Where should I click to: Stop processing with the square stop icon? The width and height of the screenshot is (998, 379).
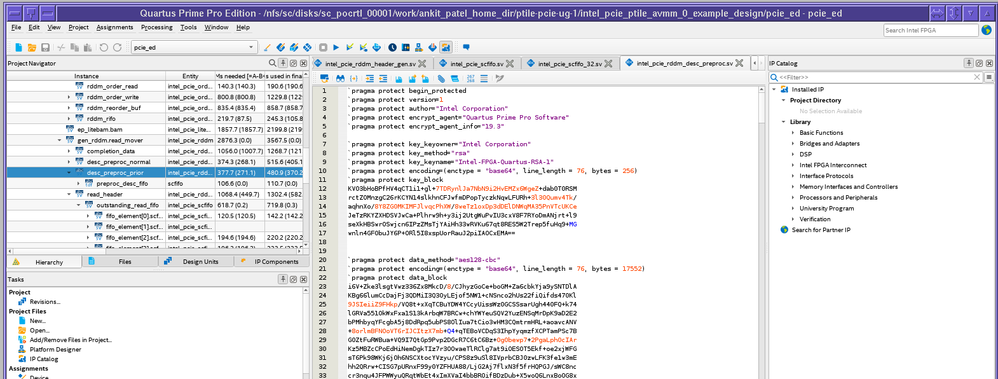323,48
